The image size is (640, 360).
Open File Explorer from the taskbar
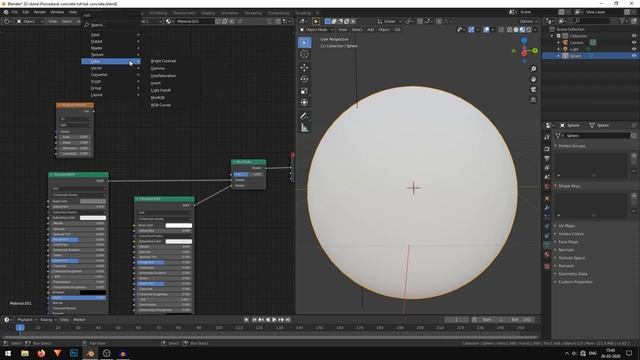pos(25,353)
